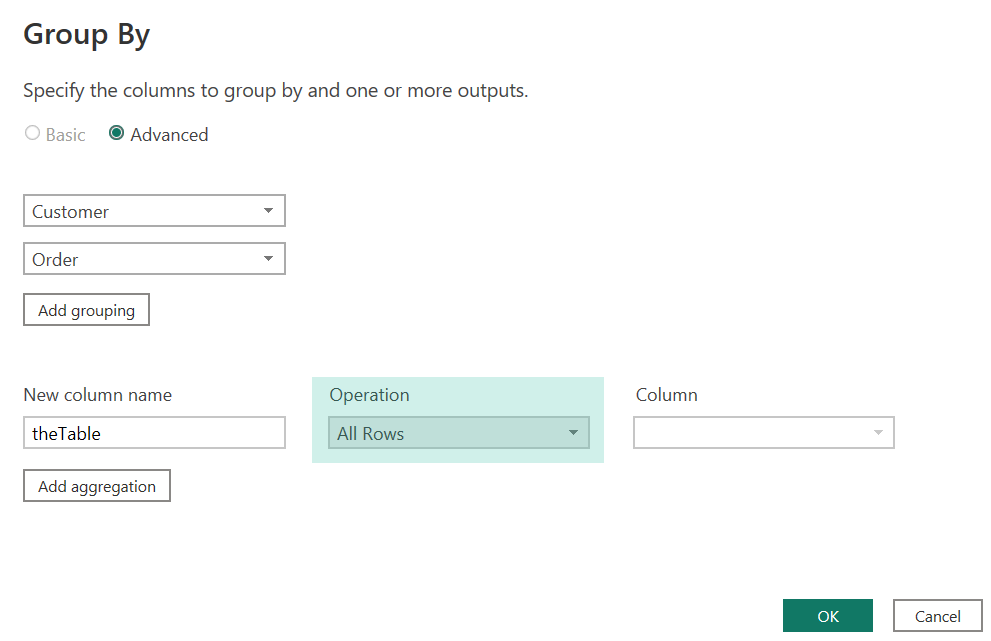Select the Basic radio button
The width and height of the screenshot is (991, 641).
(x=32, y=133)
